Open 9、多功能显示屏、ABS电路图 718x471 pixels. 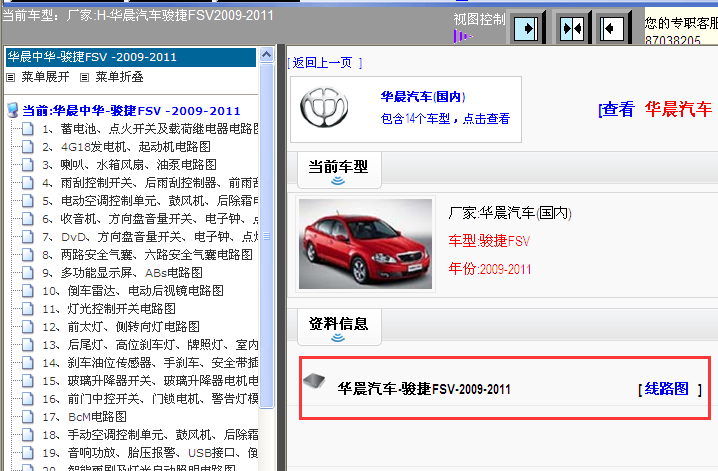122,272
